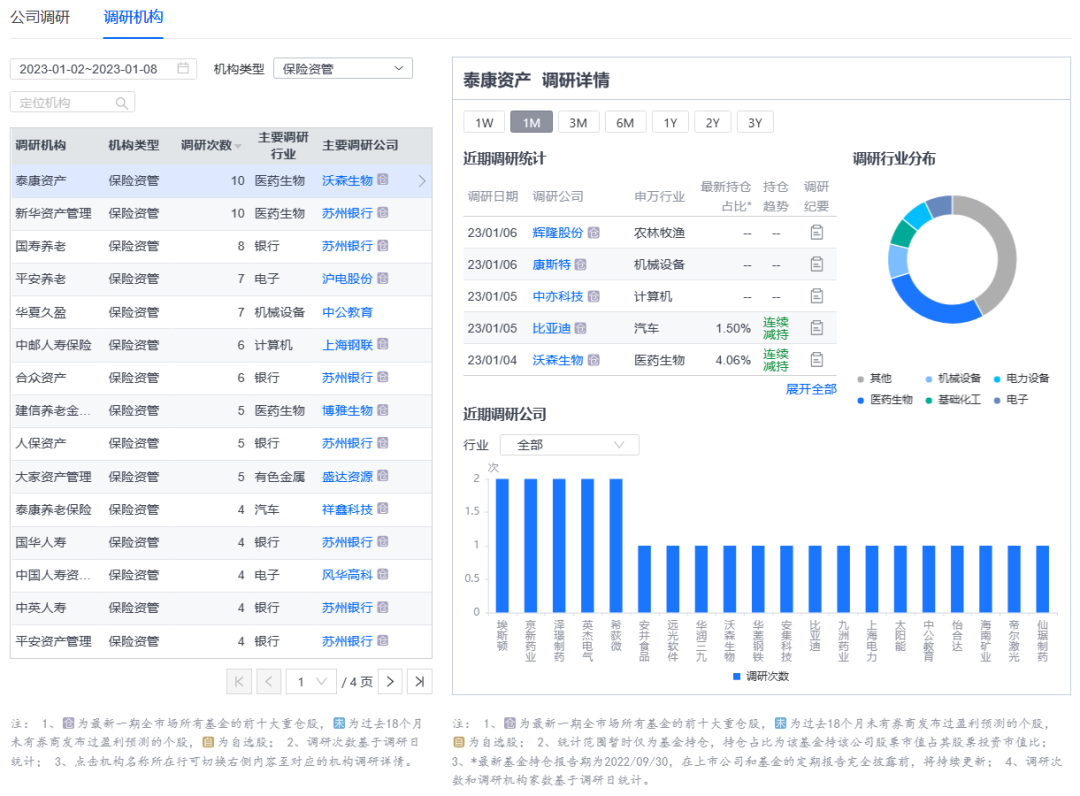The width and height of the screenshot is (1080, 796).
Task: Click the fund badge next to 比亚迪
Action: [581, 328]
